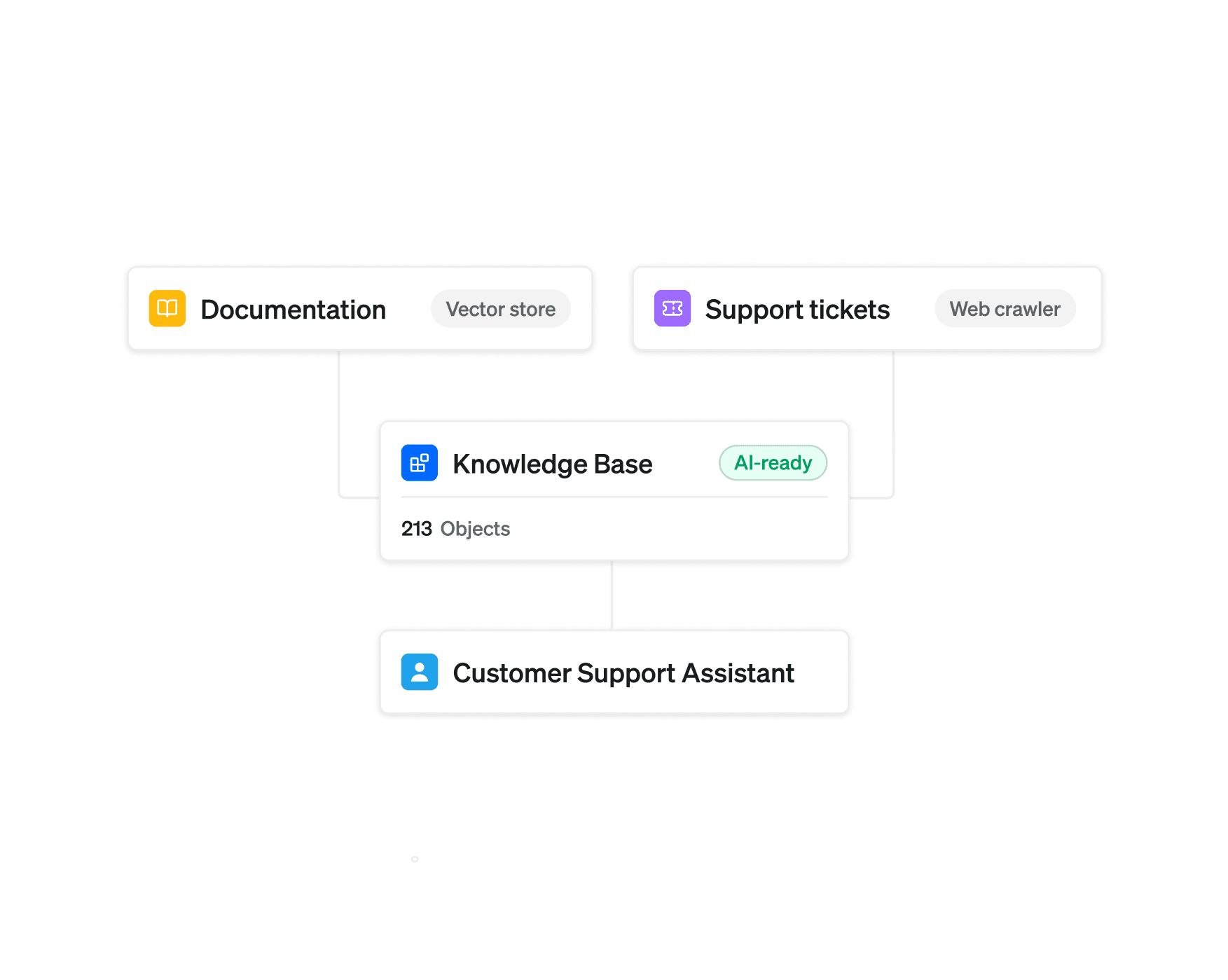Open the blue Knowledge Base blocks icon

point(420,463)
